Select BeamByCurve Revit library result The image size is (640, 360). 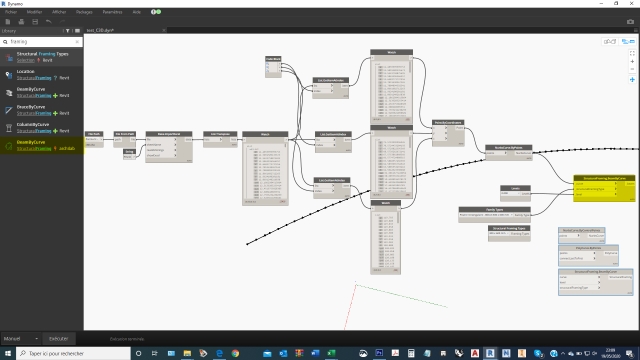coord(42,92)
